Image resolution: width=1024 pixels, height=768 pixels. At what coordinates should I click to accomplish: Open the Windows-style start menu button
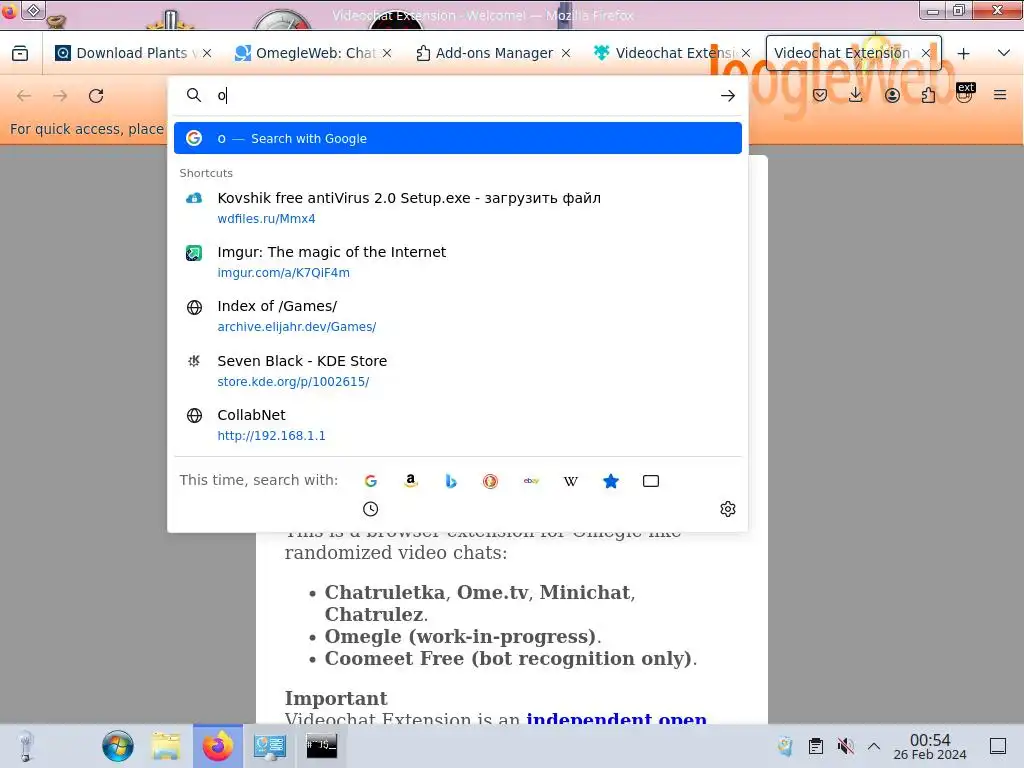pos(118,746)
